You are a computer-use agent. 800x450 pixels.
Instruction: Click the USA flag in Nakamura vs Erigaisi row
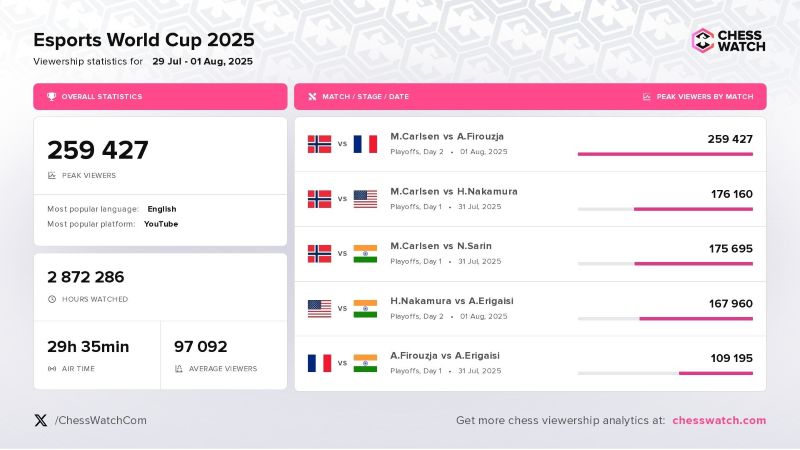tap(319, 308)
